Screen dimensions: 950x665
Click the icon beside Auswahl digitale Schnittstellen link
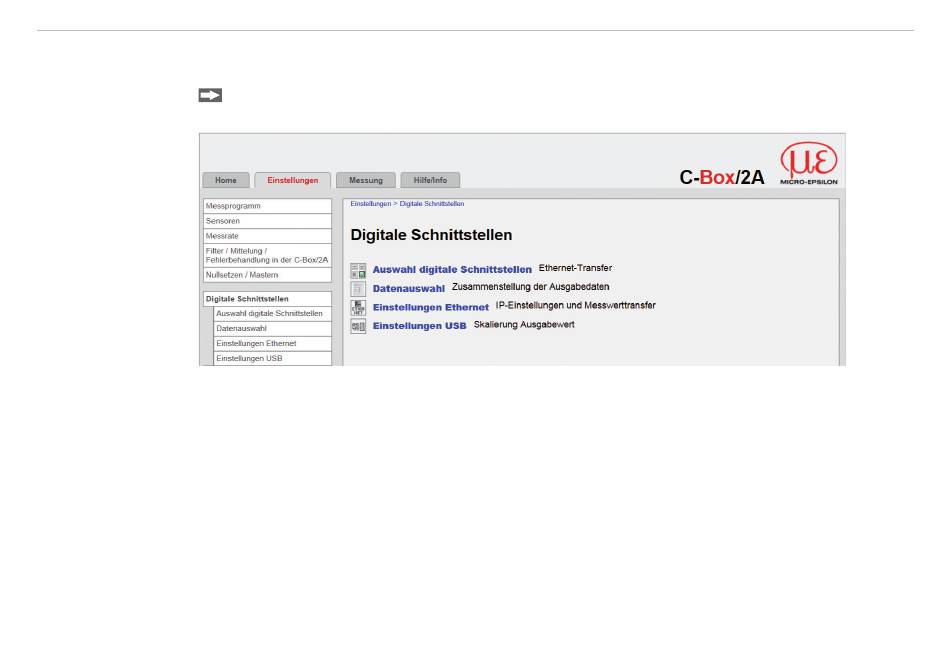[358, 270]
